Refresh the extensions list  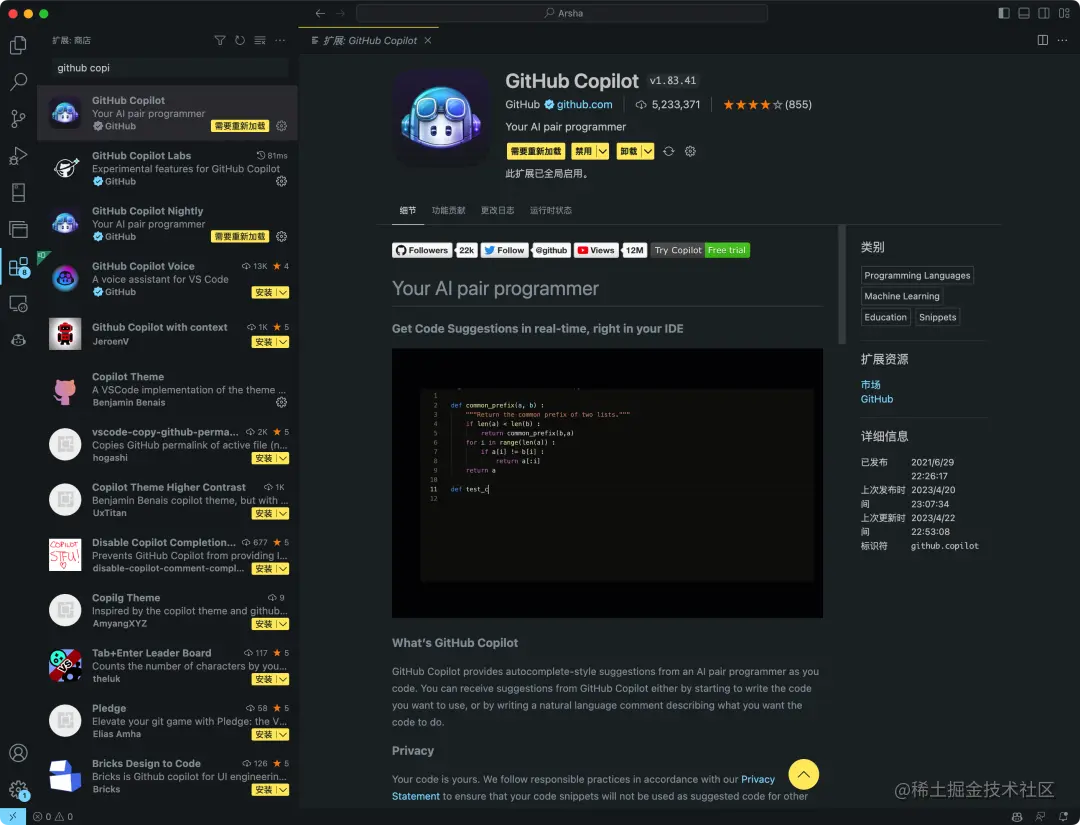click(240, 41)
